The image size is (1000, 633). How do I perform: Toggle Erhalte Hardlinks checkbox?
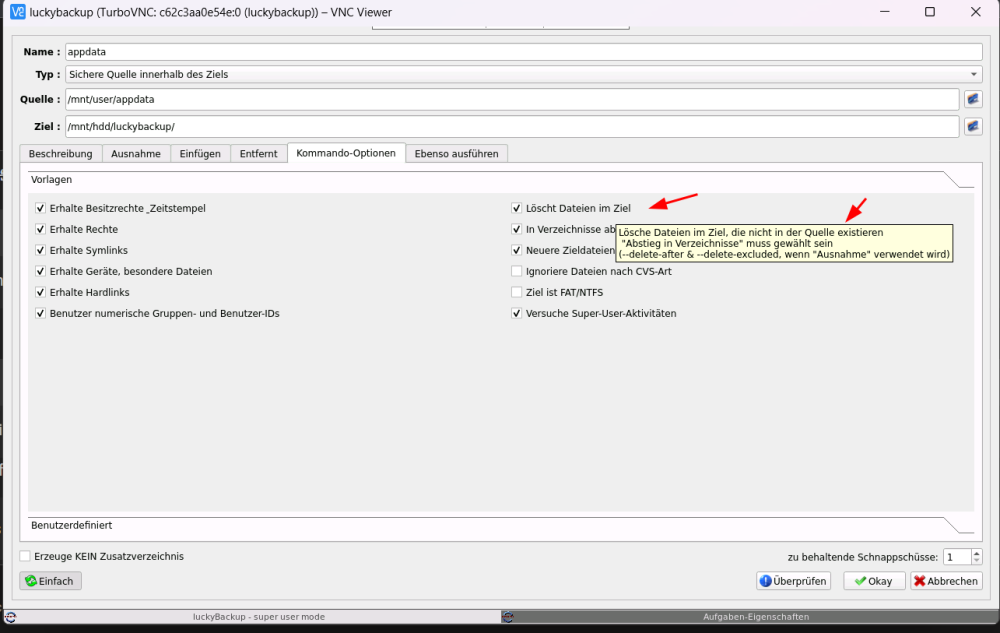(x=40, y=292)
